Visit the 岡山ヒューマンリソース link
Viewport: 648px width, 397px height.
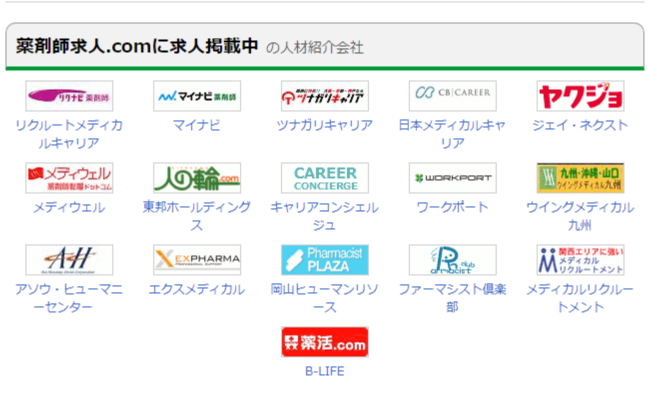(x=325, y=298)
